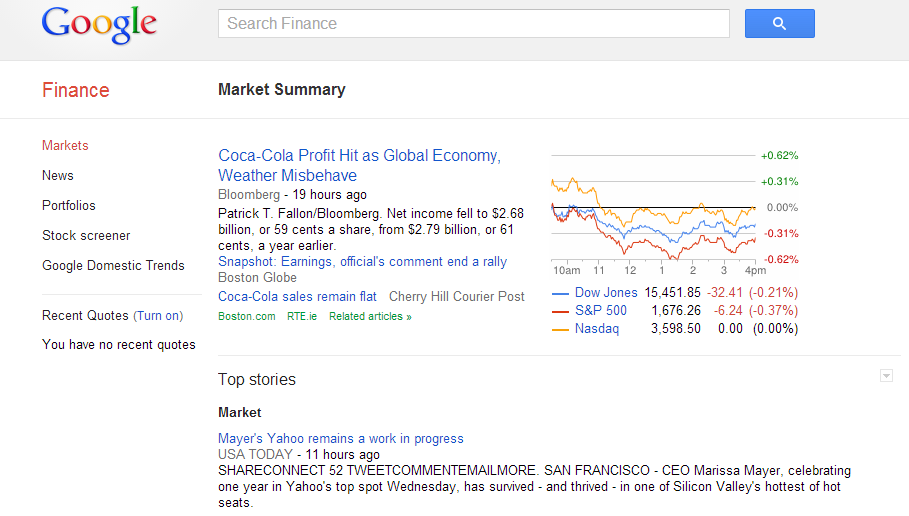Open News from the sidebar
The width and height of the screenshot is (909, 516).
point(58,176)
